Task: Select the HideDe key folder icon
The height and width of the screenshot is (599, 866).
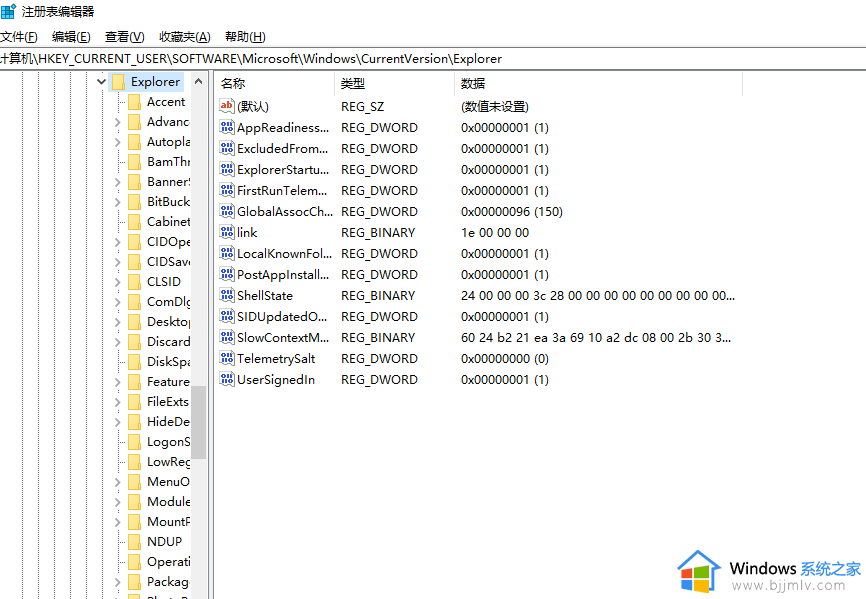Action: click(x=134, y=422)
